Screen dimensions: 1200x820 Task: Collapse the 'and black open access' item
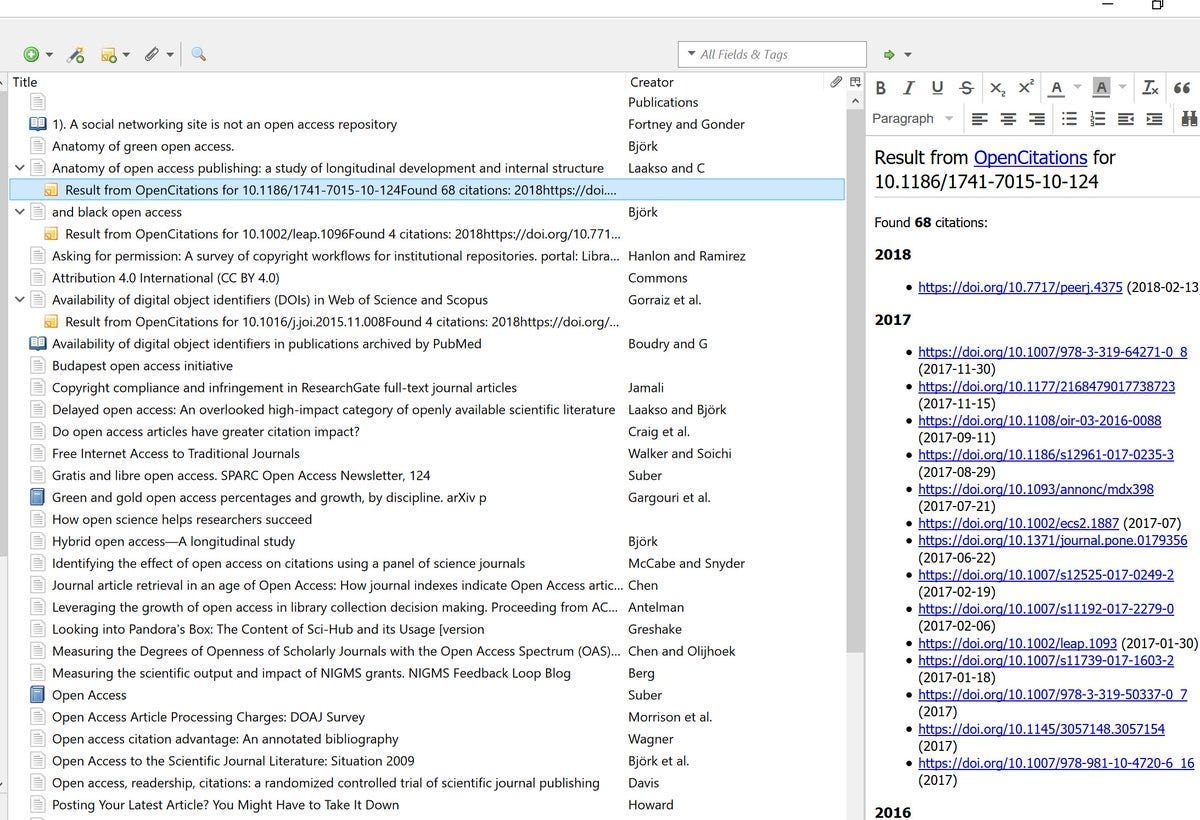click(20, 212)
